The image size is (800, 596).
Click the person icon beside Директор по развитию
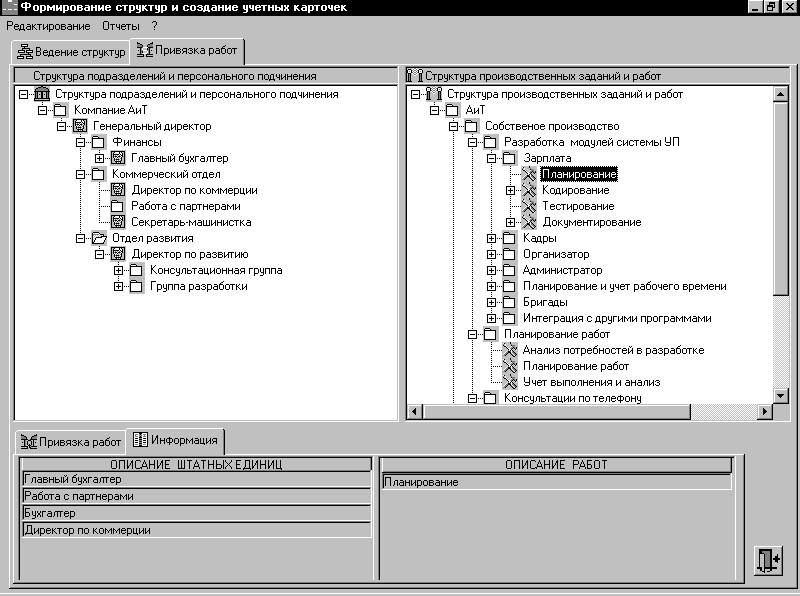[x=118, y=254]
